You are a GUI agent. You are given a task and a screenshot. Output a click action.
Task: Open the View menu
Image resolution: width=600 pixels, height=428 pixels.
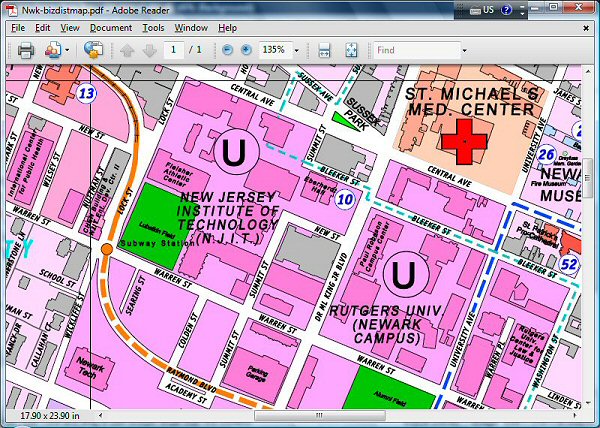coord(70,28)
